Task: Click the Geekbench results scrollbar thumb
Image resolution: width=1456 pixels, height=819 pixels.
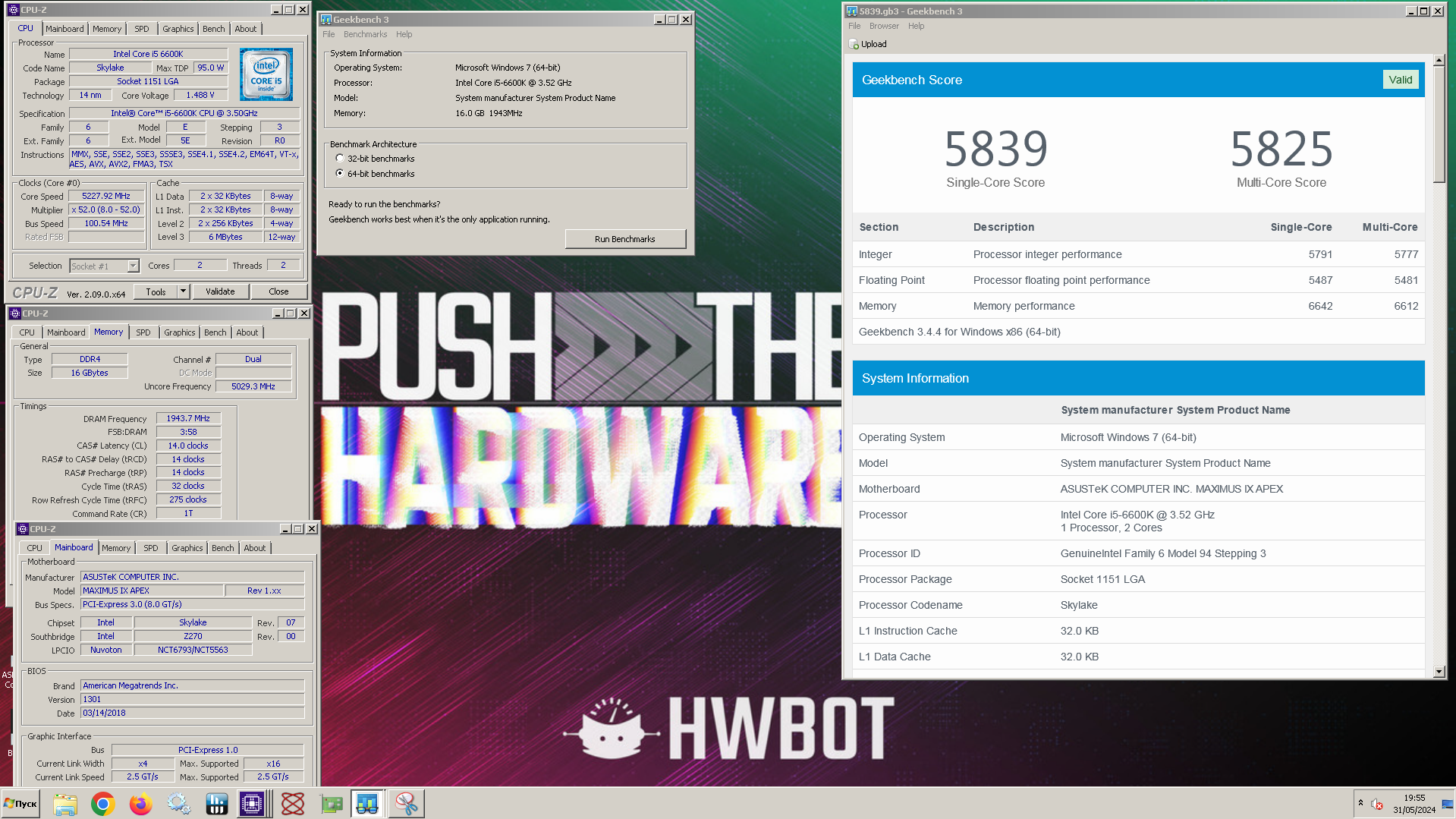Action: coord(1439,125)
